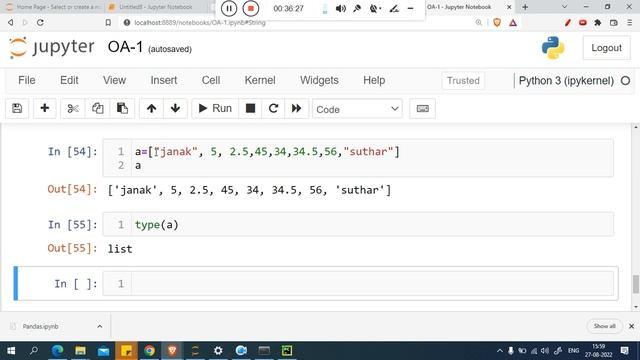The image size is (640, 360).
Task: Show hidden system tray icons chevron
Action: (500, 351)
